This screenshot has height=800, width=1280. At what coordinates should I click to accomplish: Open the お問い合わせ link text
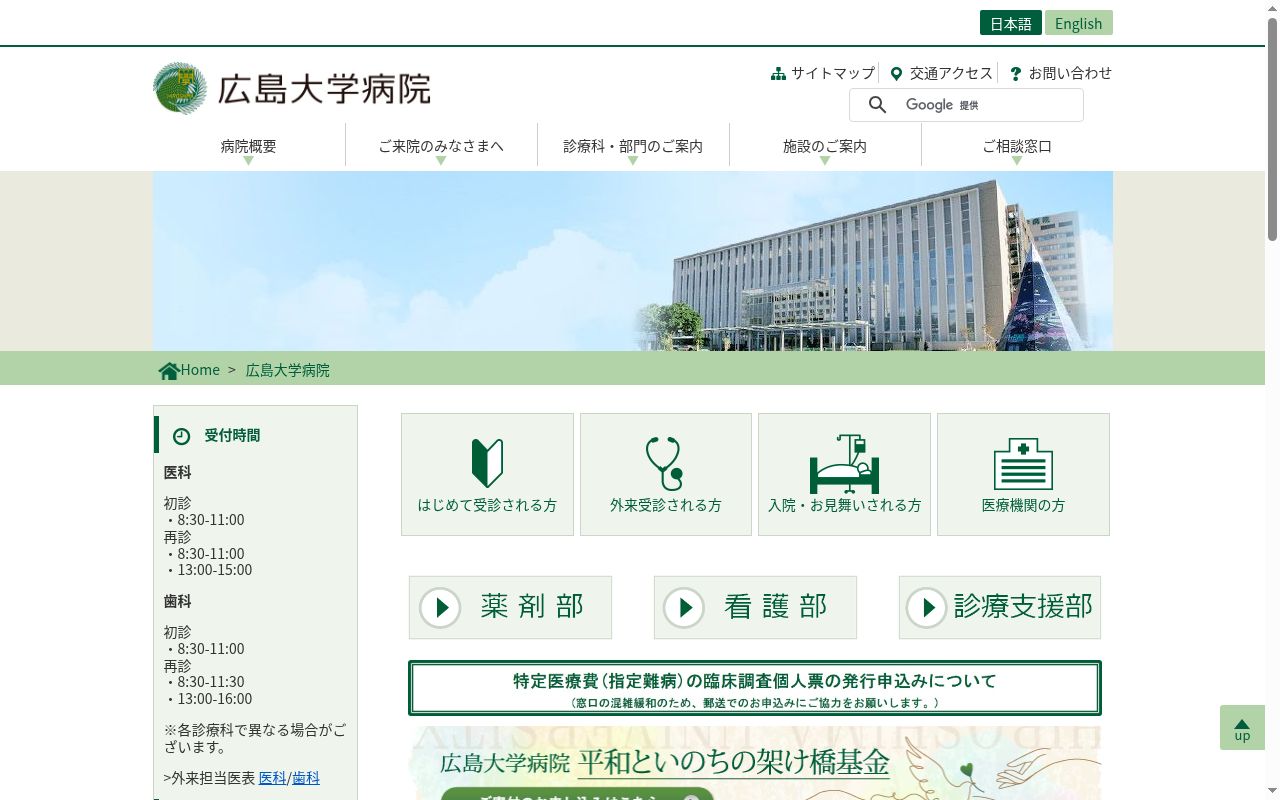coord(1070,73)
